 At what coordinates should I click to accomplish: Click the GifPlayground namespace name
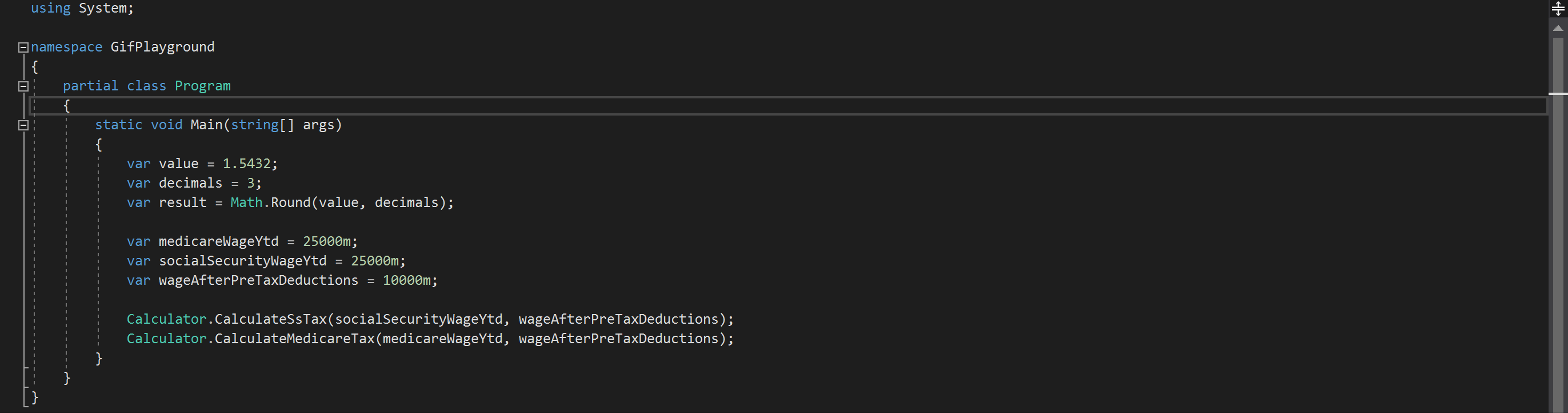[x=162, y=47]
